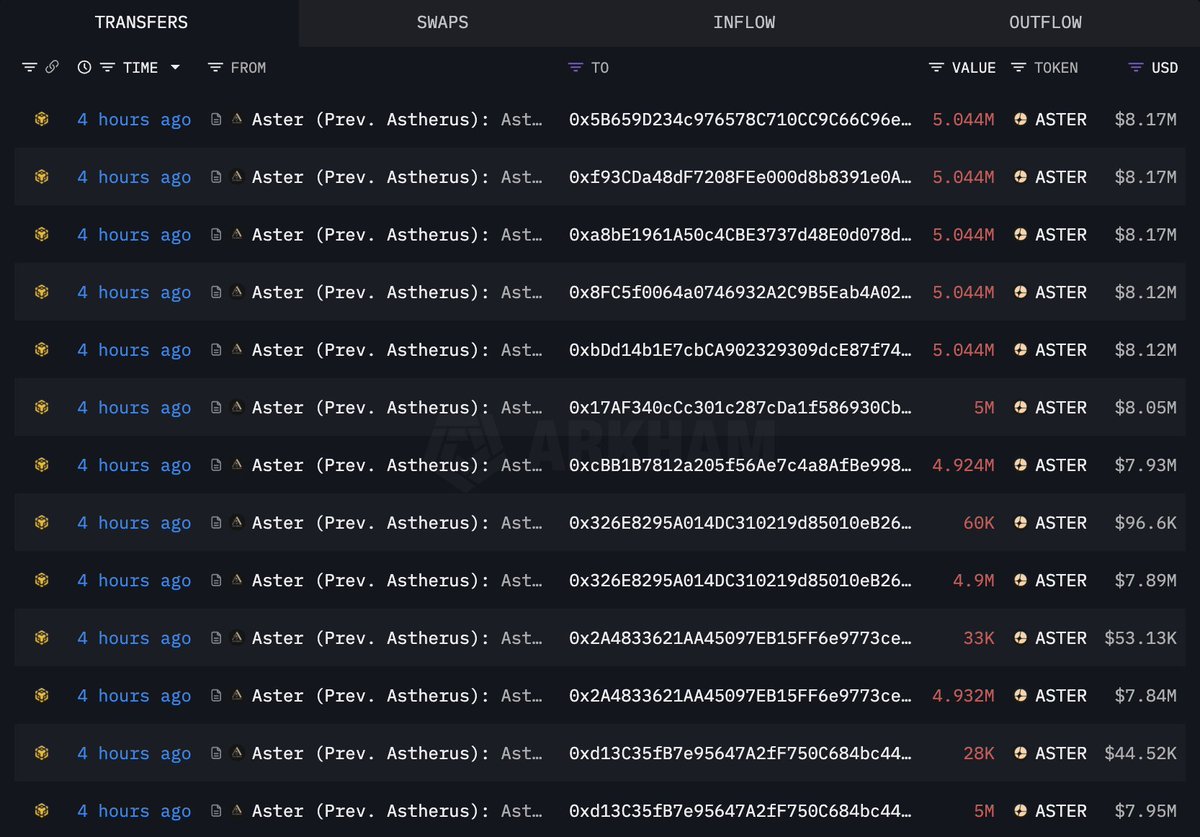Click the TO column filter icon
1200x837 pixels.
point(575,68)
